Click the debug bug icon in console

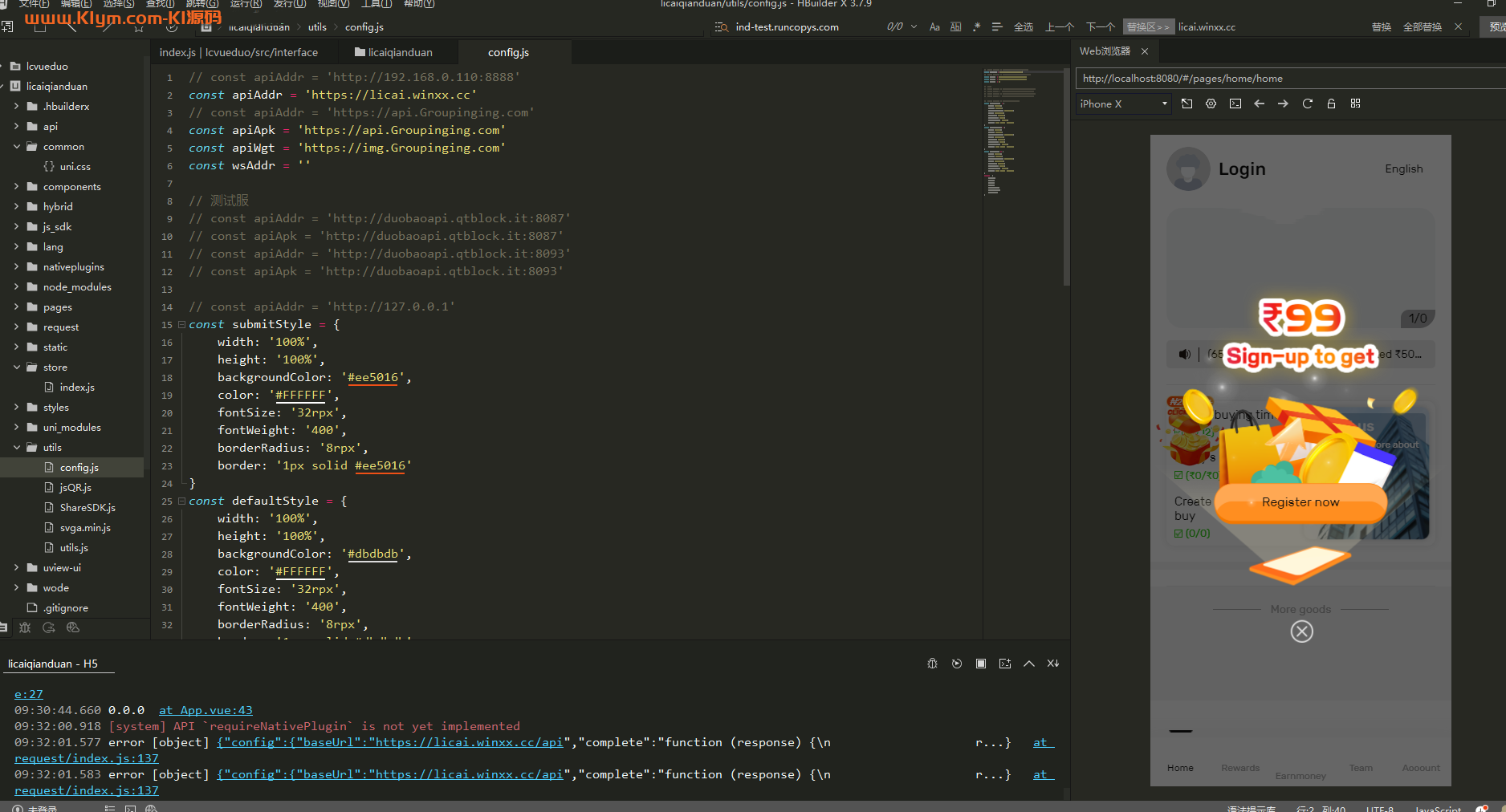(932, 664)
